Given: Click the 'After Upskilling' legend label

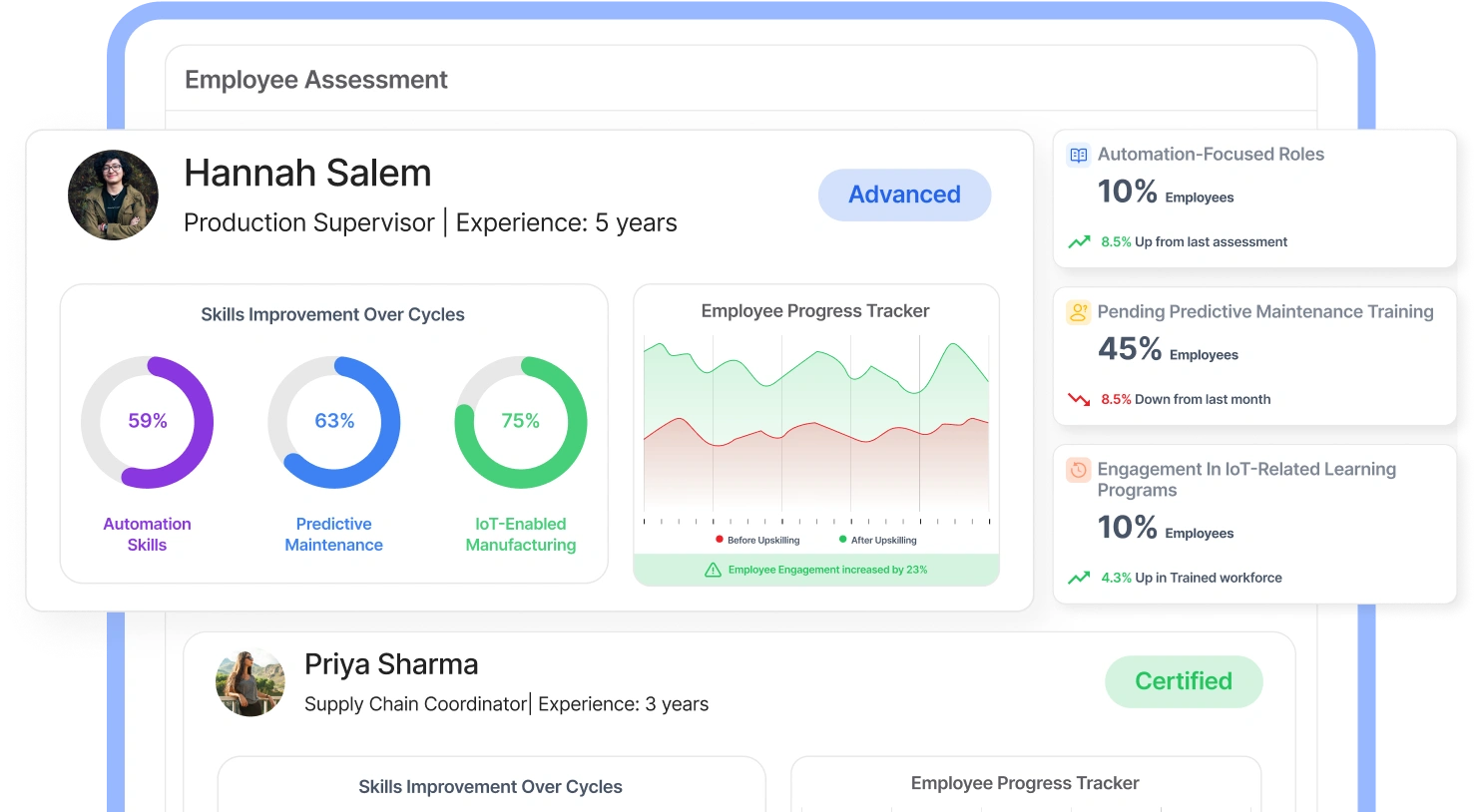Looking at the screenshot, I should 883,541.
